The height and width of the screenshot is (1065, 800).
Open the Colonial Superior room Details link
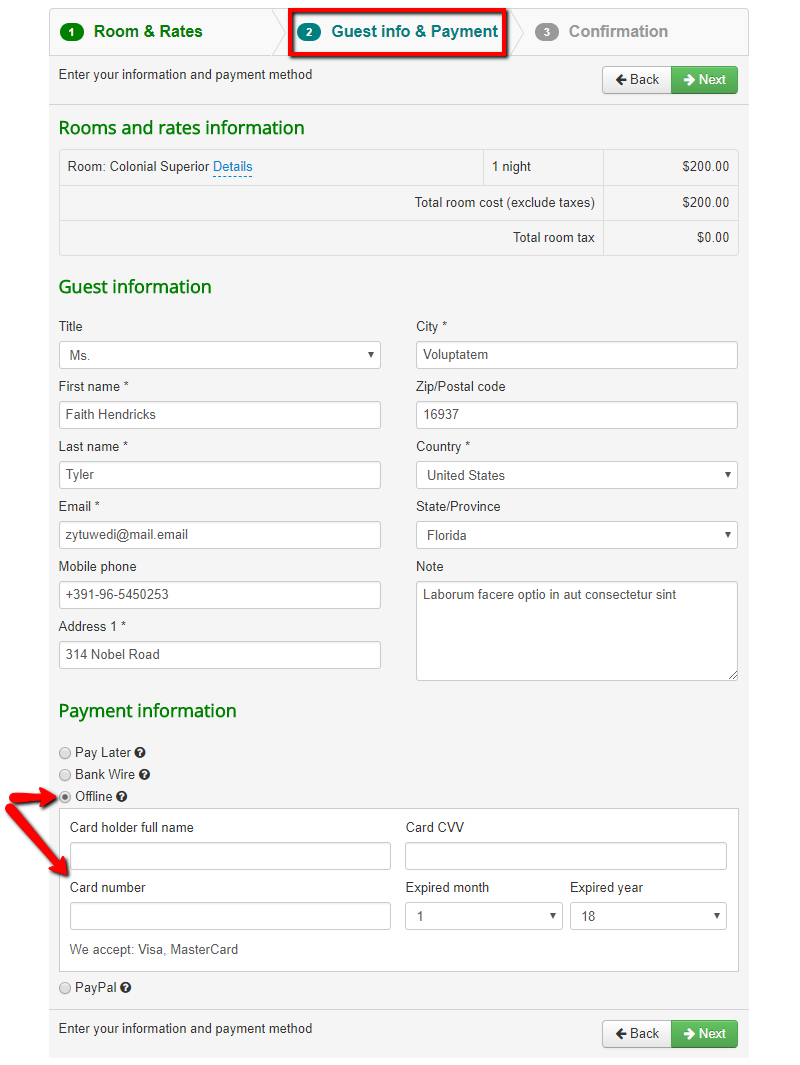click(232, 167)
